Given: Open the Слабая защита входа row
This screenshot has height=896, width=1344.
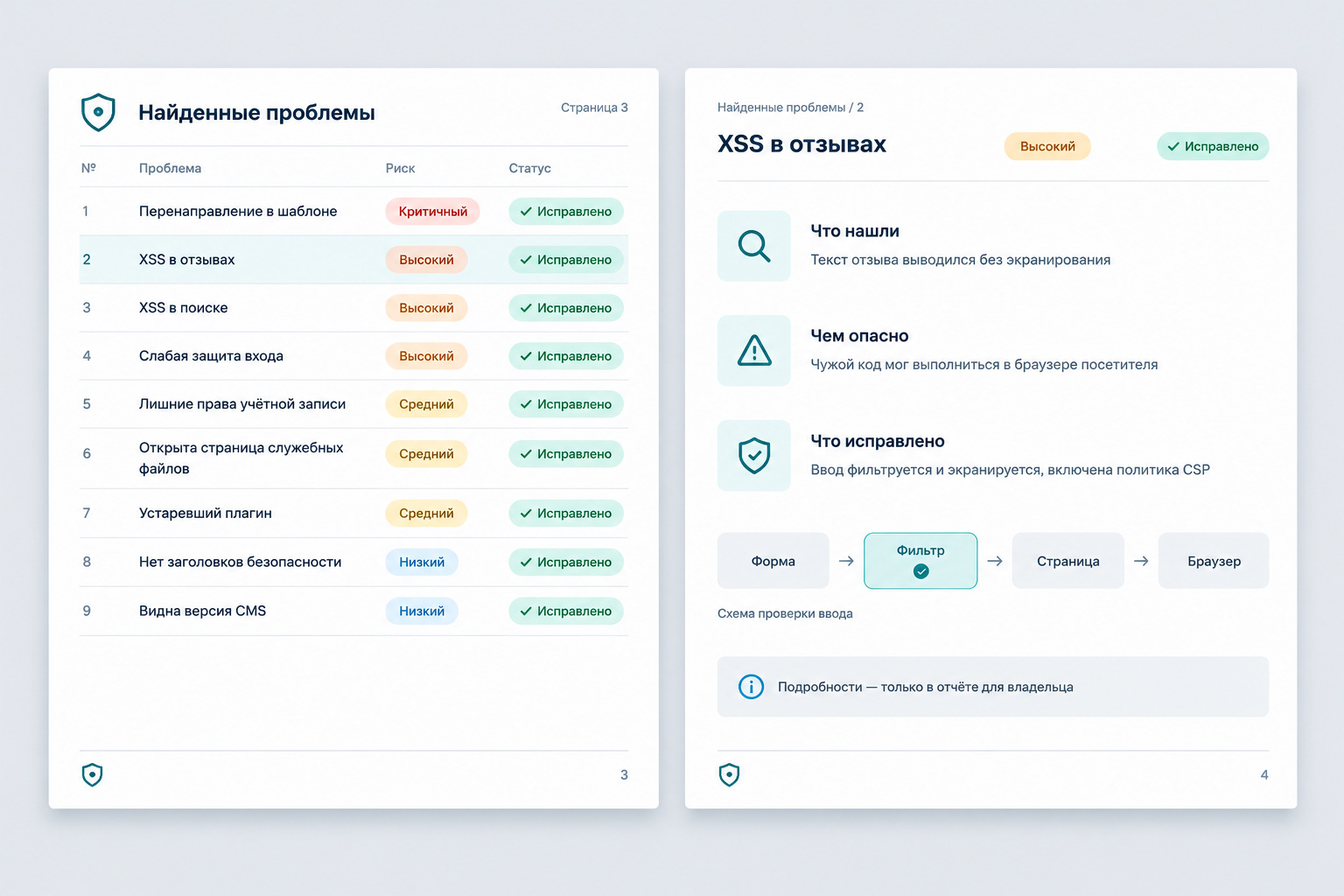Looking at the screenshot, I should [353, 356].
